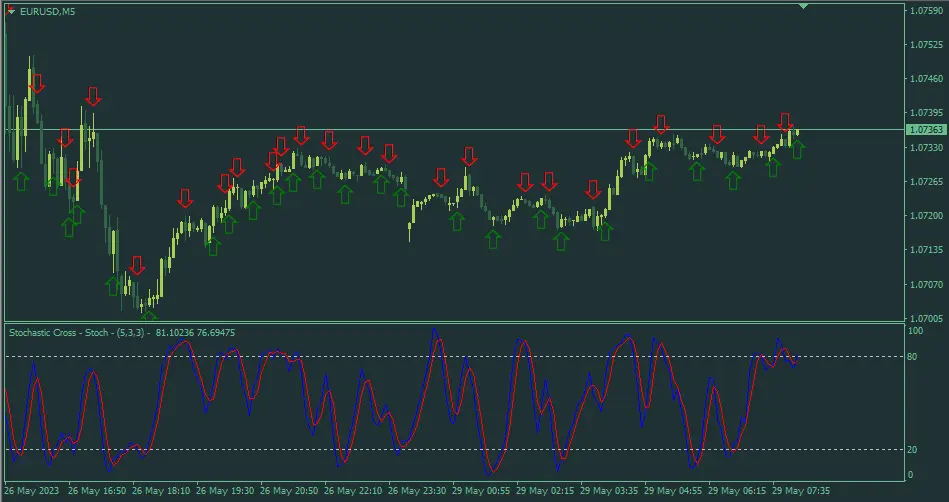Click the 1.07005 price scale label
The width and height of the screenshot is (949, 502).
coord(924,318)
